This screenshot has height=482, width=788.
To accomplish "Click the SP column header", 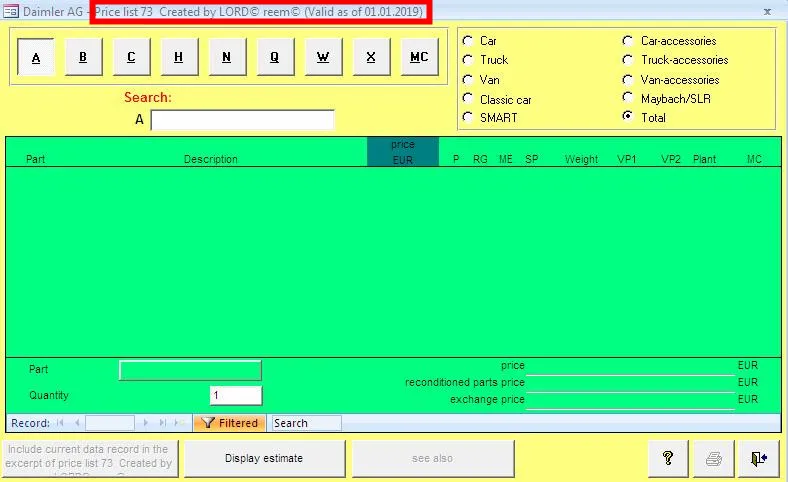I will click(532, 159).
